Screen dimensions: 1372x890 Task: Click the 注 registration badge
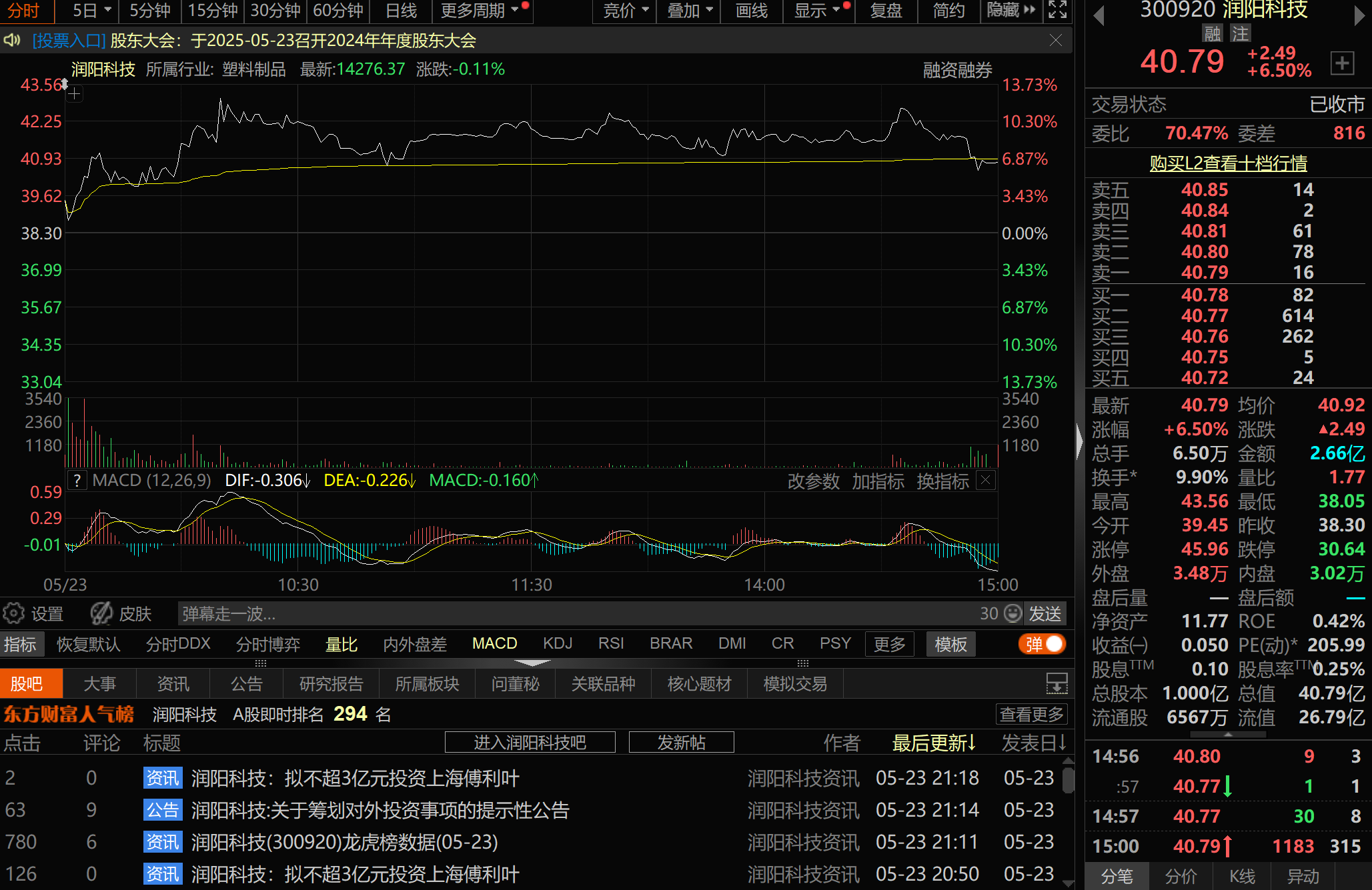click(1241, 33)
